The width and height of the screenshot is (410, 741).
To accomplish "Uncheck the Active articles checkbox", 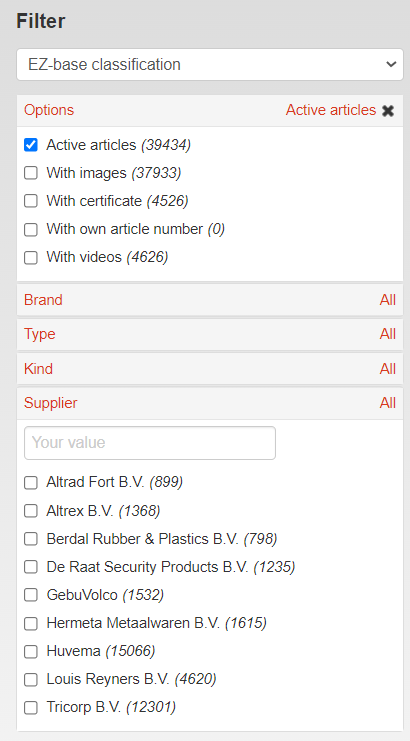I will (x=31, y=145).
